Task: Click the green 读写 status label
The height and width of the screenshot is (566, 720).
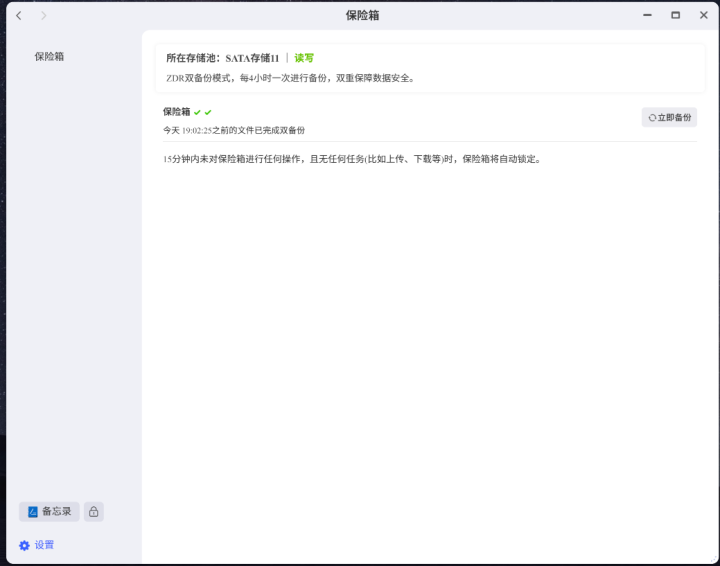Action: click(x=304, y=58)
